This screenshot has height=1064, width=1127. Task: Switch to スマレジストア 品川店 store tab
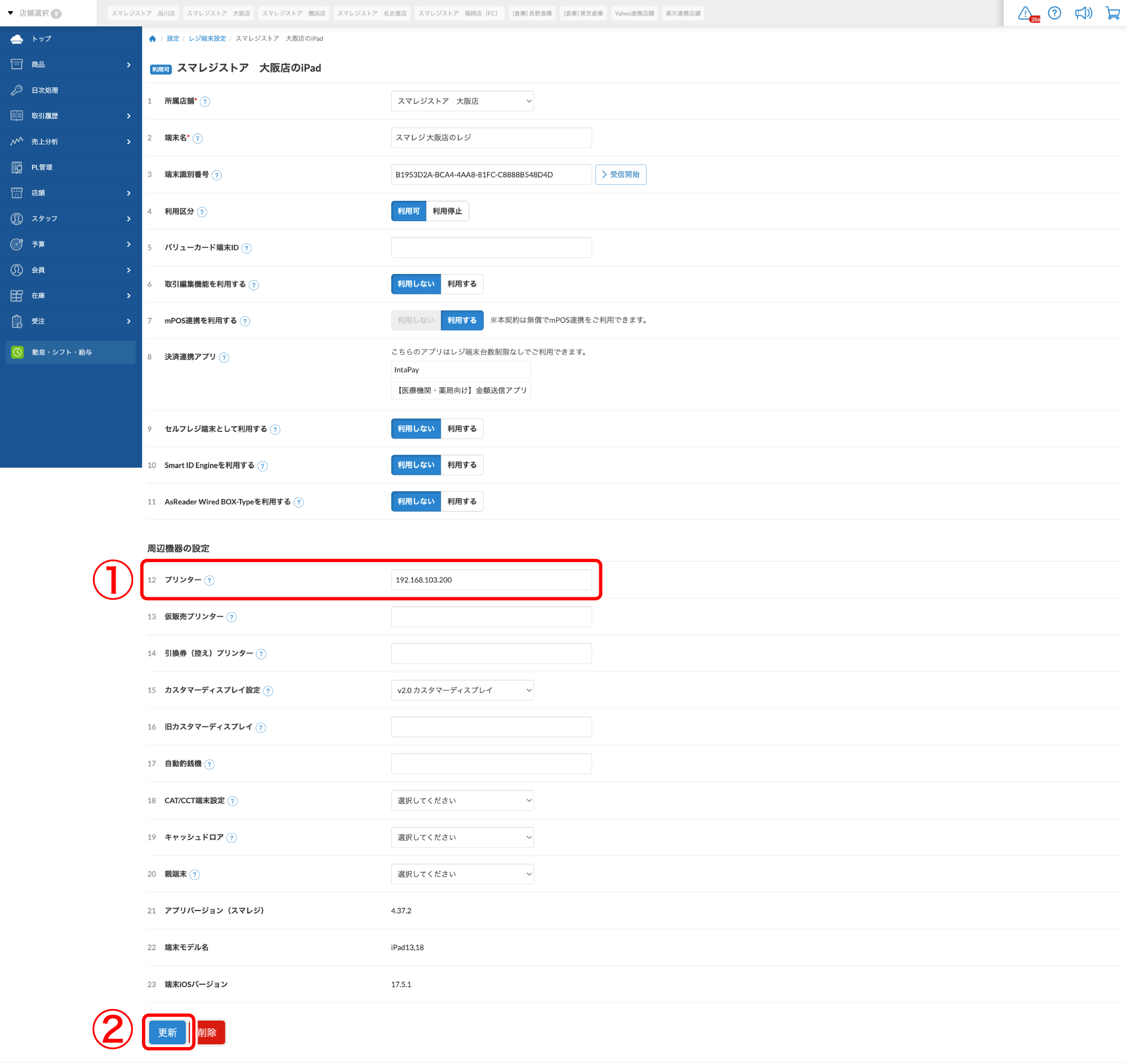pos(143,13)
